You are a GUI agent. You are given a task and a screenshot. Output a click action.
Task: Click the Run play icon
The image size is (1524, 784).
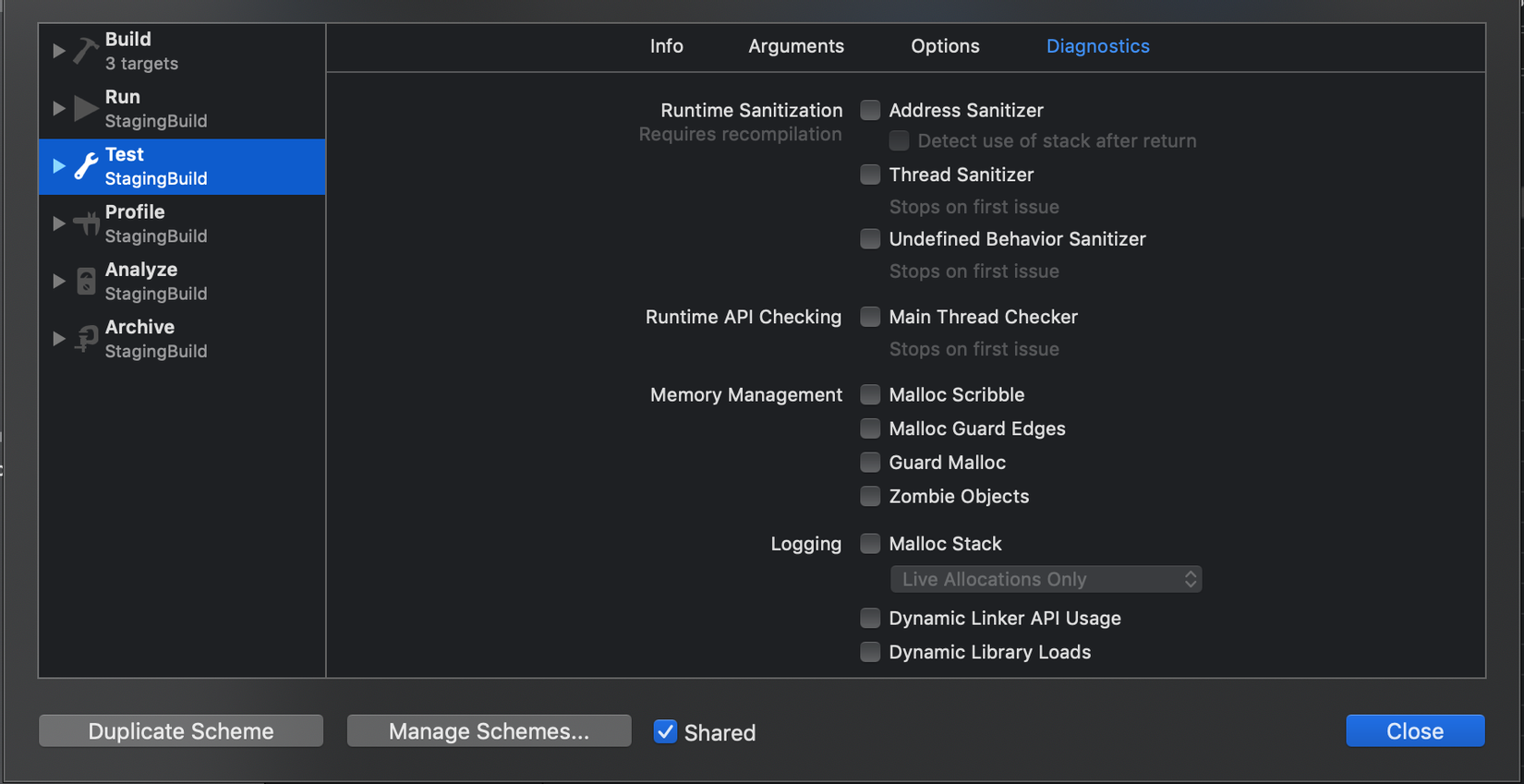[86, 108]
